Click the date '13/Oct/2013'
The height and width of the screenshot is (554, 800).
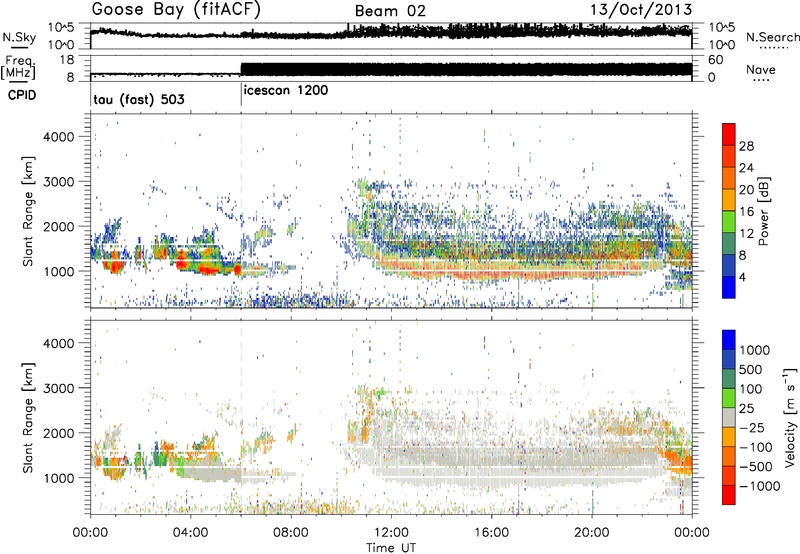pos(641,10)
